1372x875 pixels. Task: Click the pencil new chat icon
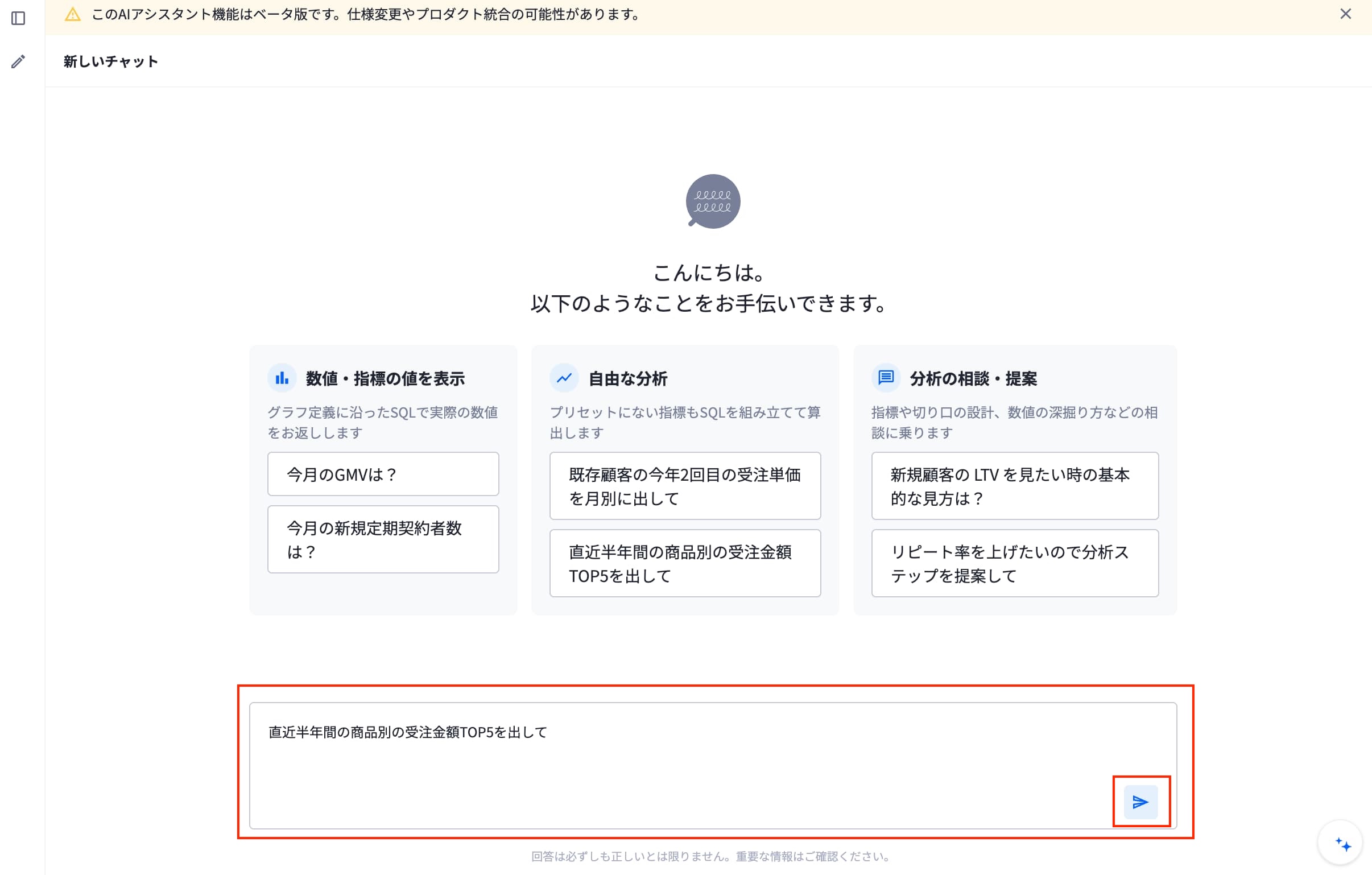(18, 61)
